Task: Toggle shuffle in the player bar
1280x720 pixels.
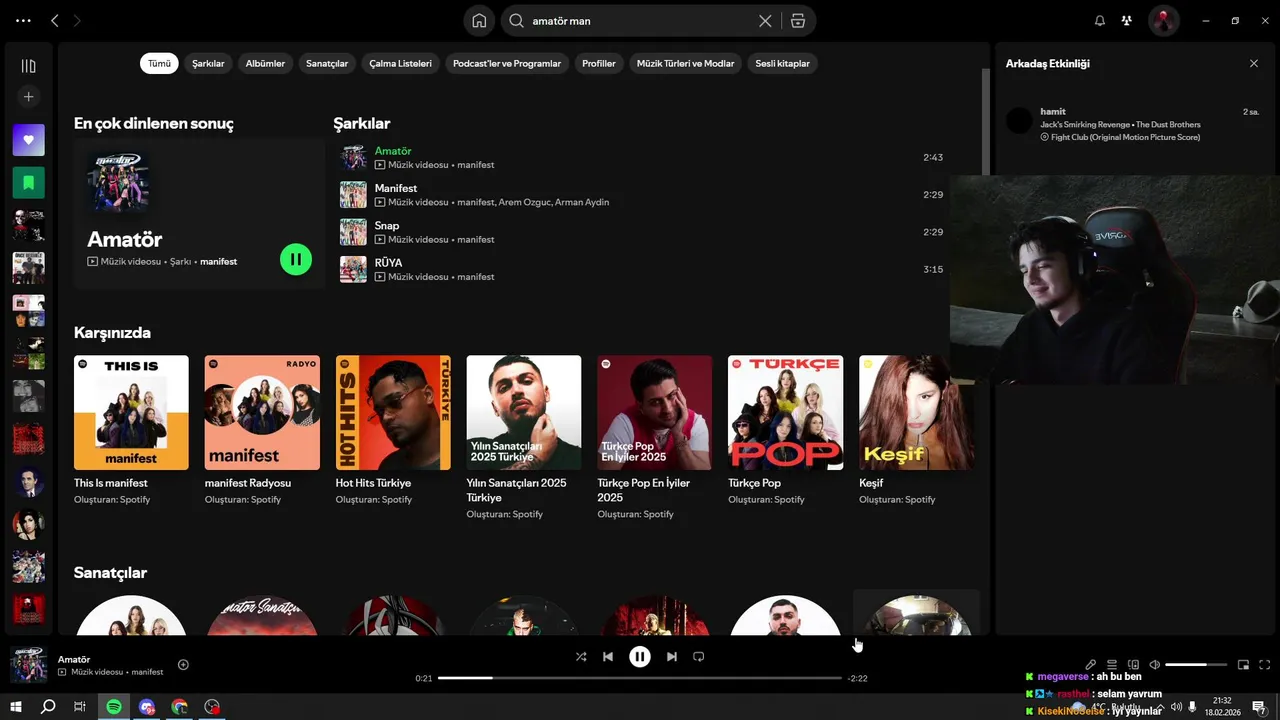Action: pos(581,657)
